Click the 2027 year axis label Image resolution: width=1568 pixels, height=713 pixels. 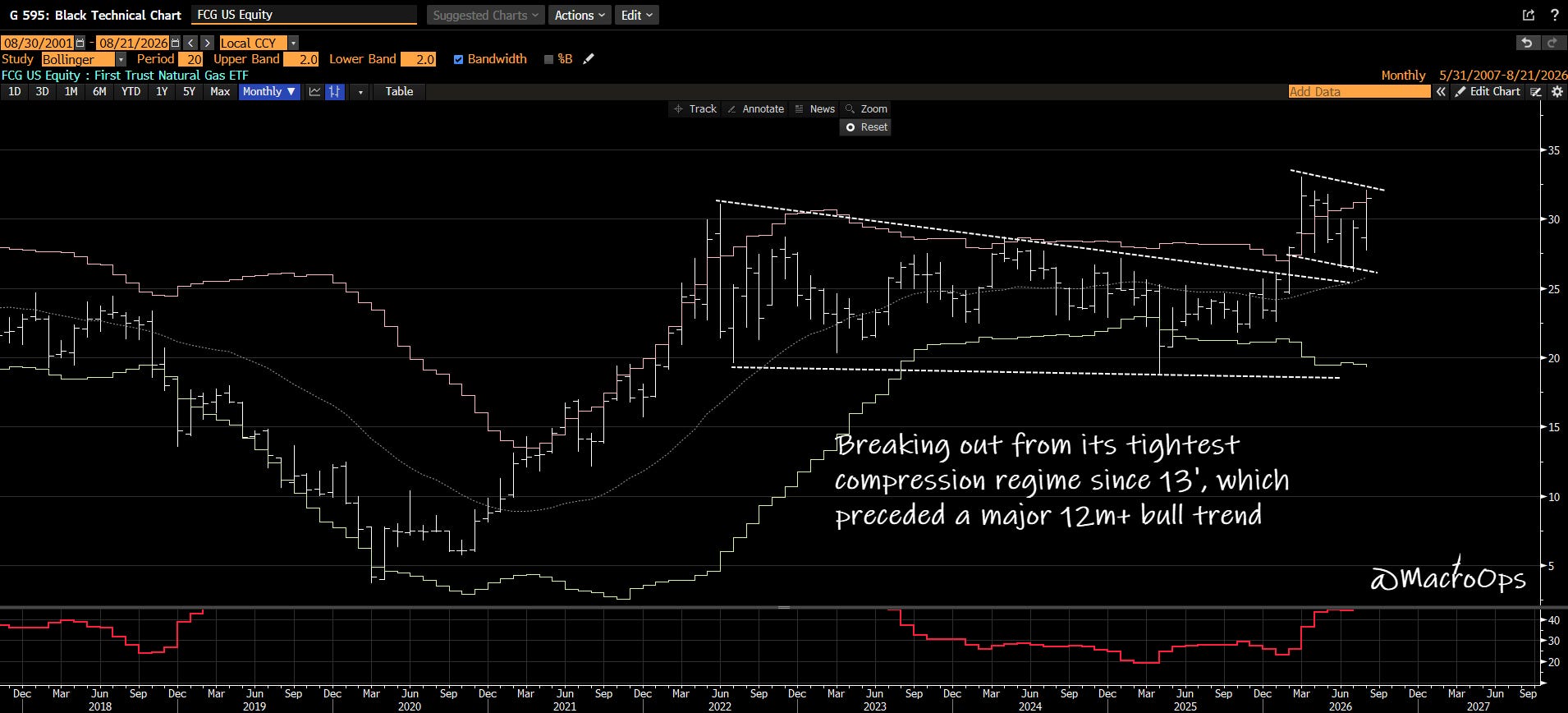(x=1478, y=706)
